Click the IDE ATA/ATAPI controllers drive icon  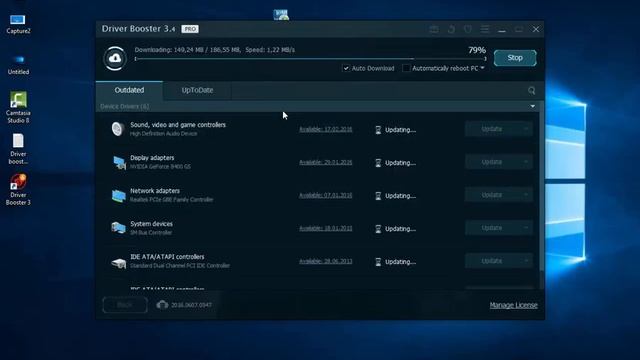118,262
